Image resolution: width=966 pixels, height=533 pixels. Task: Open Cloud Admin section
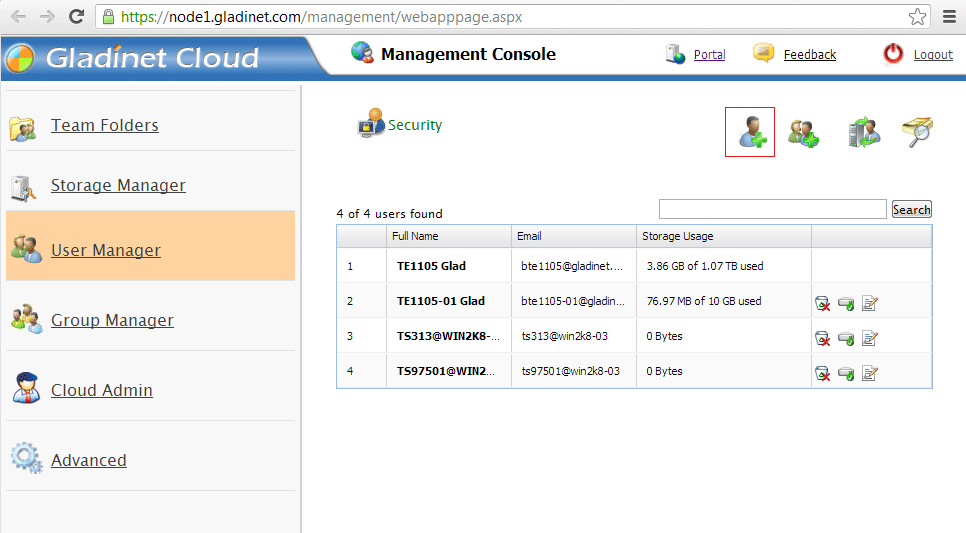tap(102, 390)
